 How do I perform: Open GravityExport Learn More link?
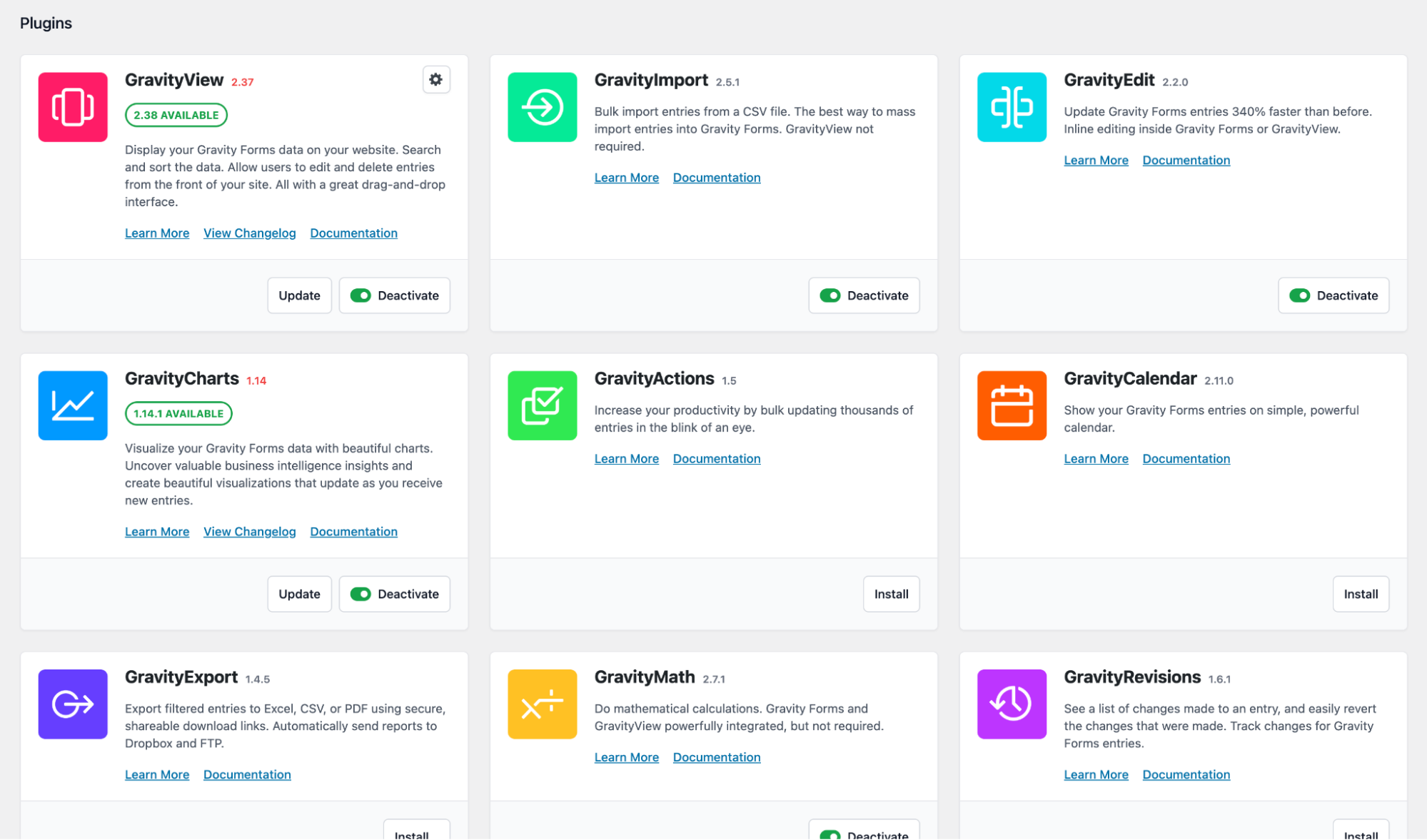coord(157,774)
